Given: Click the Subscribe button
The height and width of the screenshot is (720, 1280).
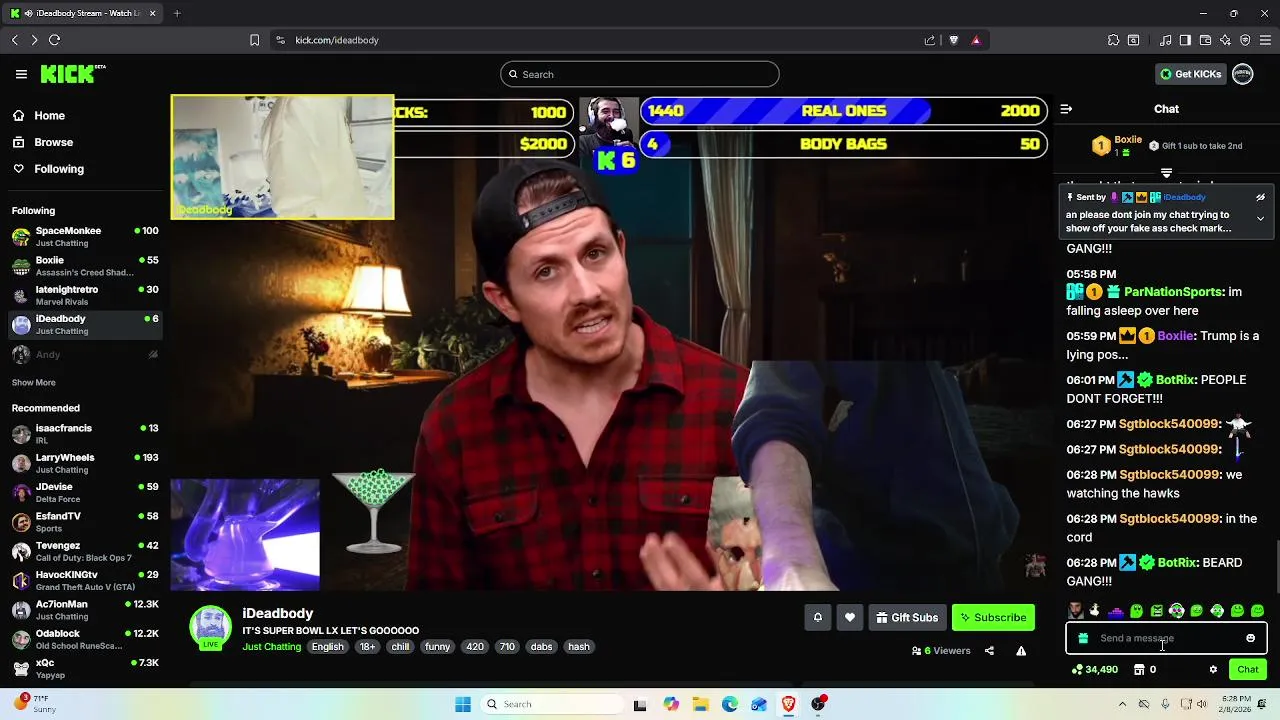Looking at the screenshot, I should pyautogui.click(x=993, y=618).
